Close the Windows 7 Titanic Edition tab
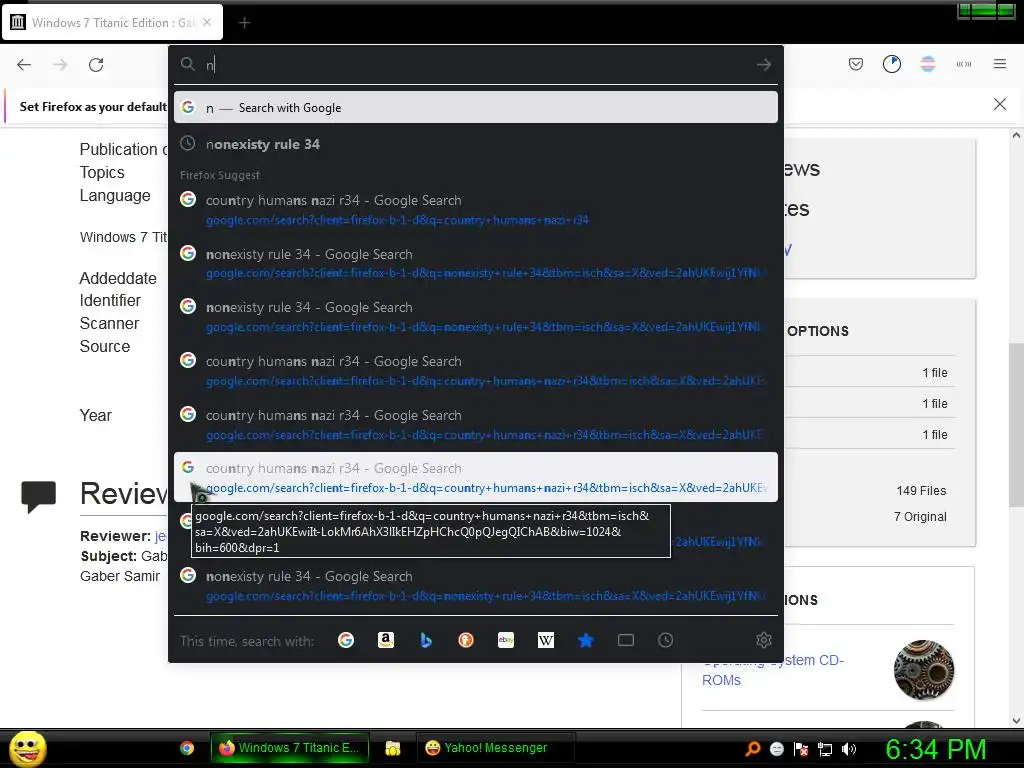Viewport: 1024px width, 768px height. pyautogui.click(x=207, y=22)
